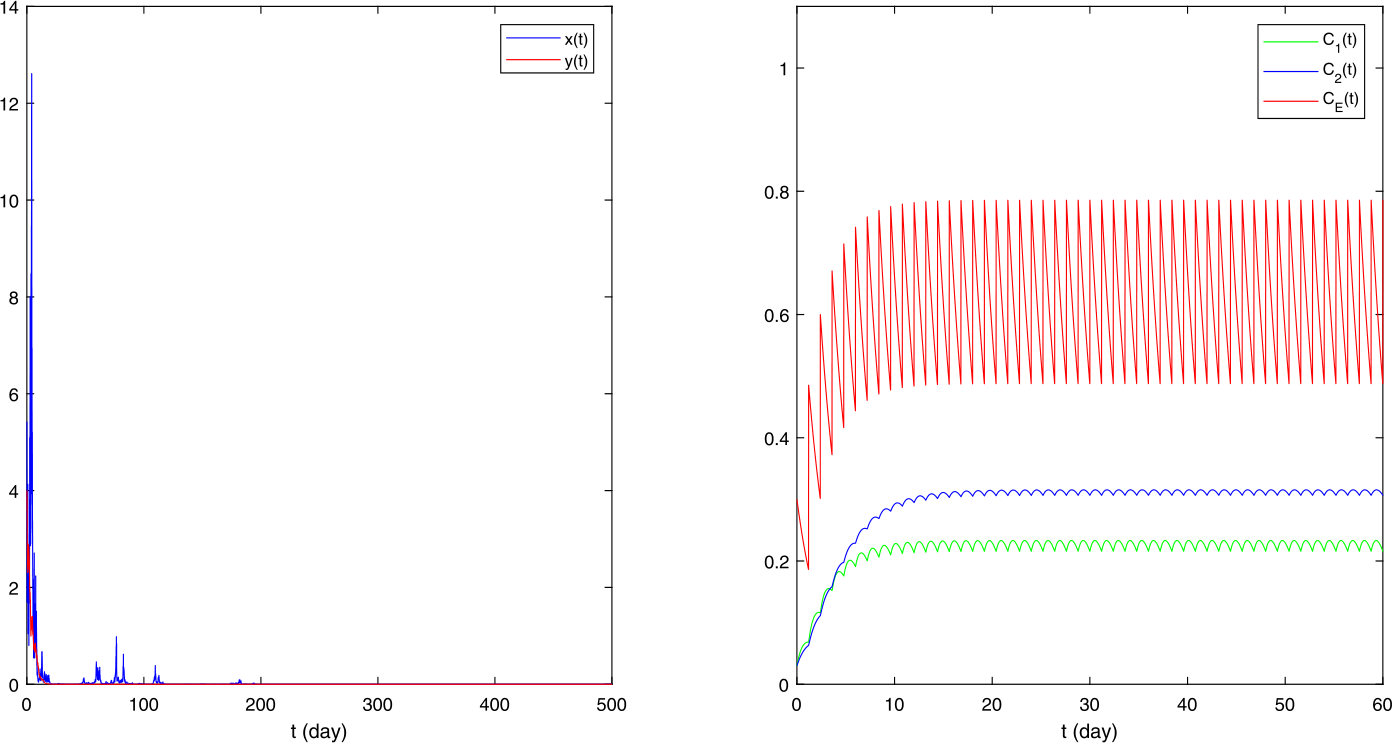Click the 10 tick label on right plot x-axis
The image size is (1392, 743).
(894, 704)
